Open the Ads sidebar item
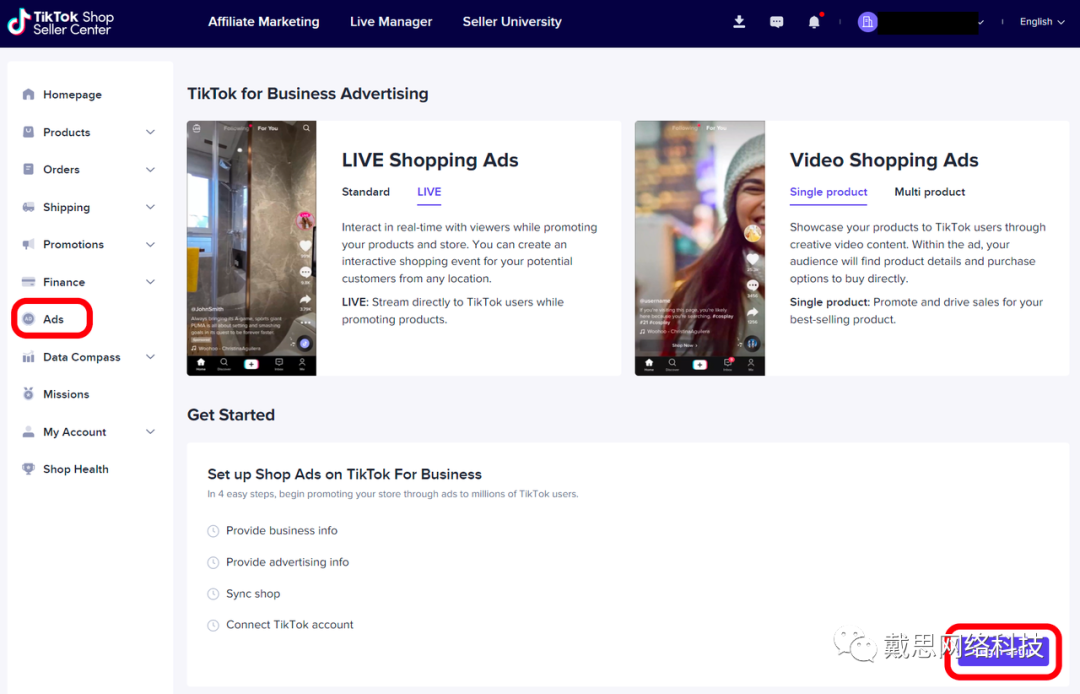1080x694 pixels. tap(53, 319)
